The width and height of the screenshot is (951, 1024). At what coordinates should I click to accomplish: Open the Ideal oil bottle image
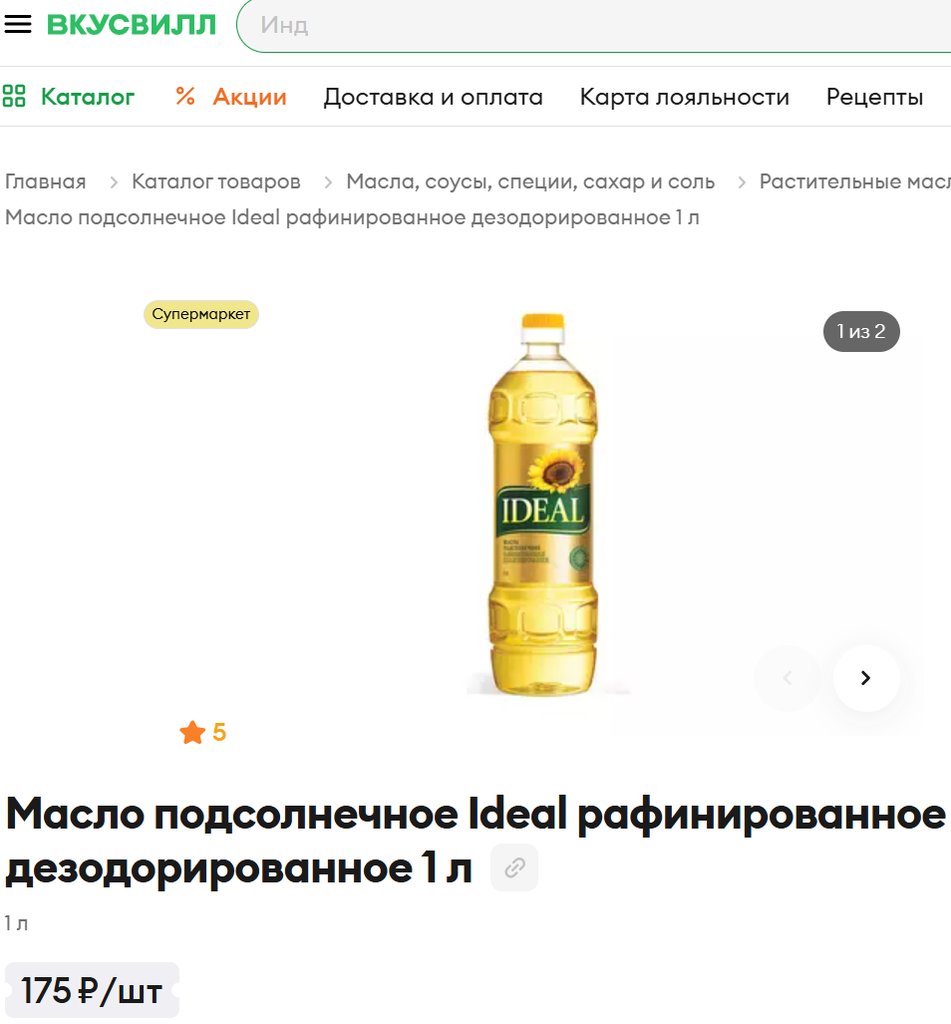(543, 505)
